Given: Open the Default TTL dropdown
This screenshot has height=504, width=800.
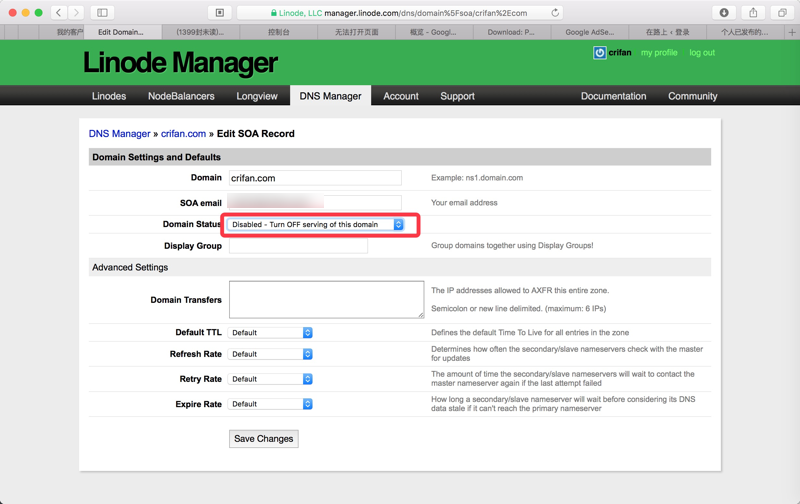Looking at the screenshot, I should 270,333.
